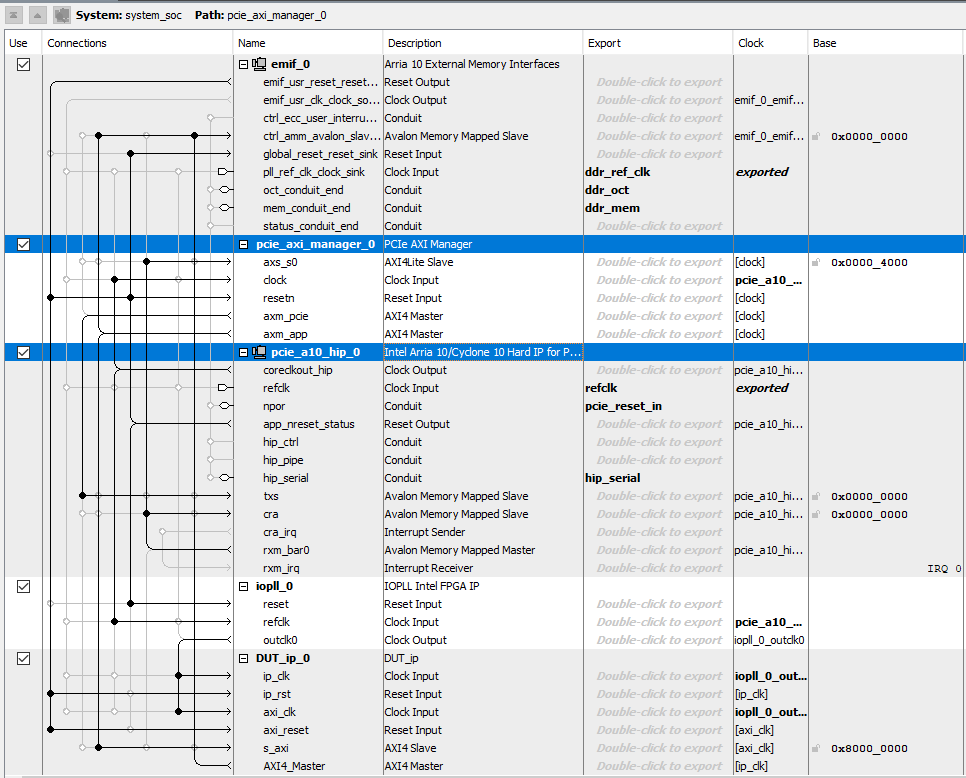The width and height of the screenshot is (966, 778).
Task: Select the ddr_mem export name
Action: point(612,208)
